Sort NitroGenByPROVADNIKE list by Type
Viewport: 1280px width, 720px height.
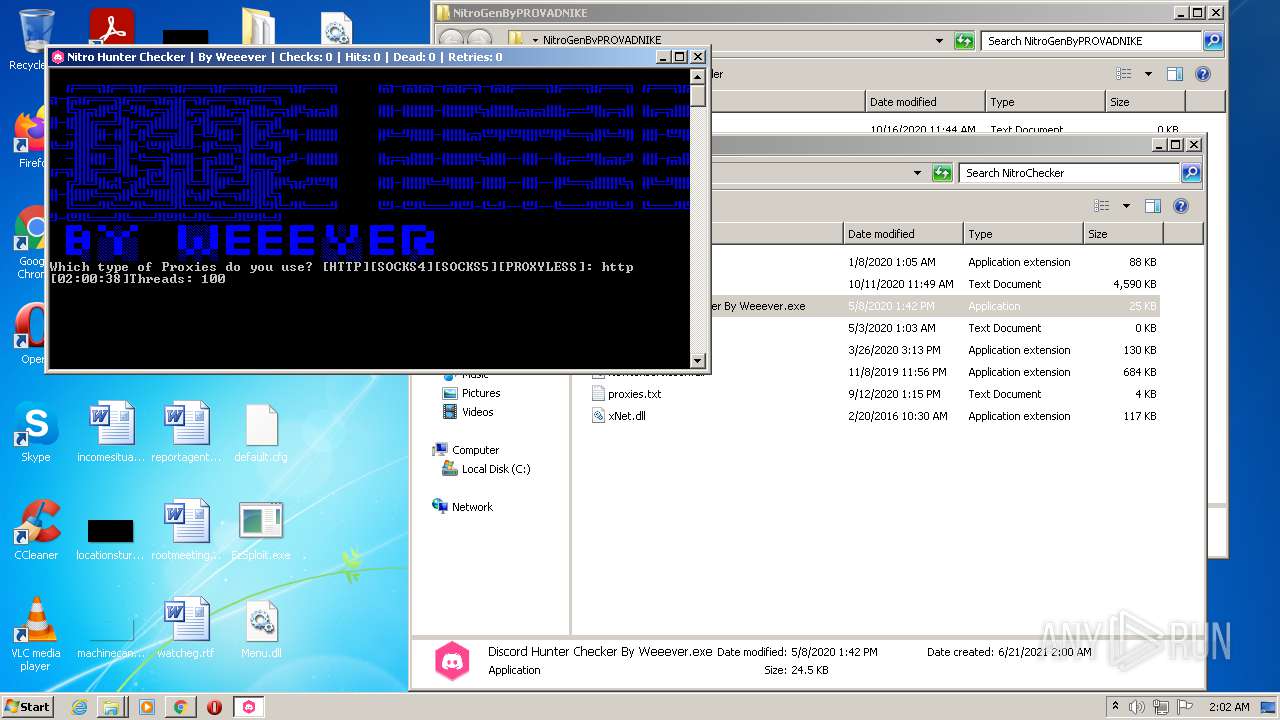(1045, 102)
